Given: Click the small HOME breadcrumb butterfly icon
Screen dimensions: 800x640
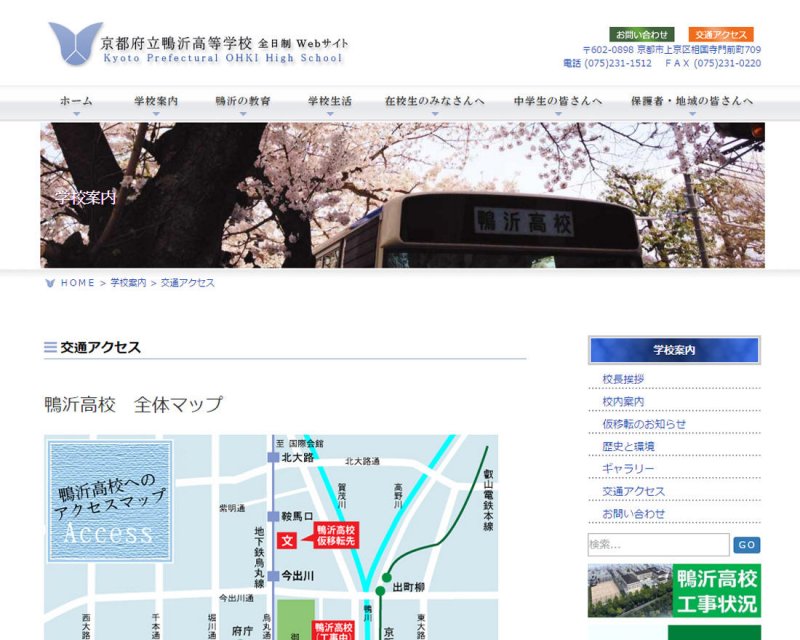Looking at the screenshot, I should tap(50, 283).
